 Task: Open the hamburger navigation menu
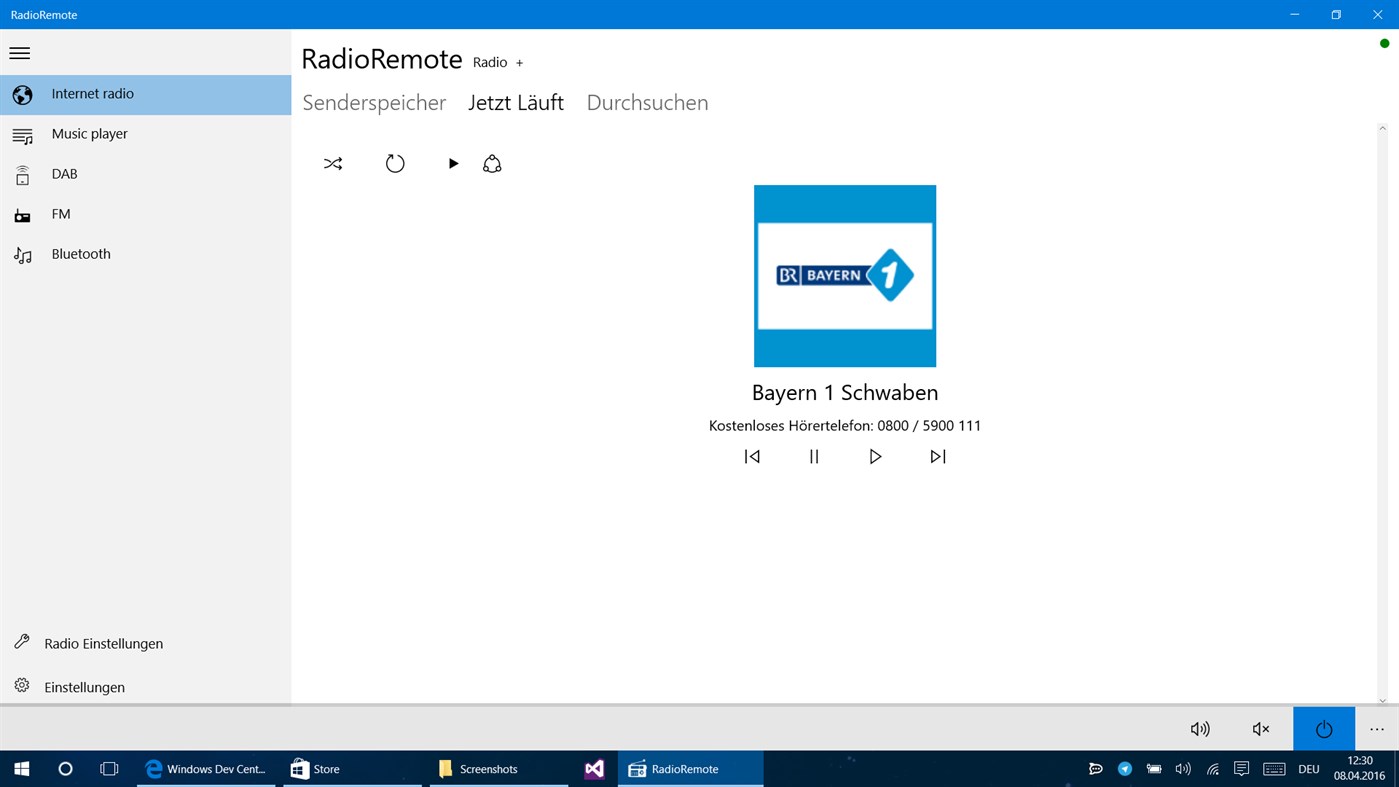pyautogui.click(x=19, y=52)
